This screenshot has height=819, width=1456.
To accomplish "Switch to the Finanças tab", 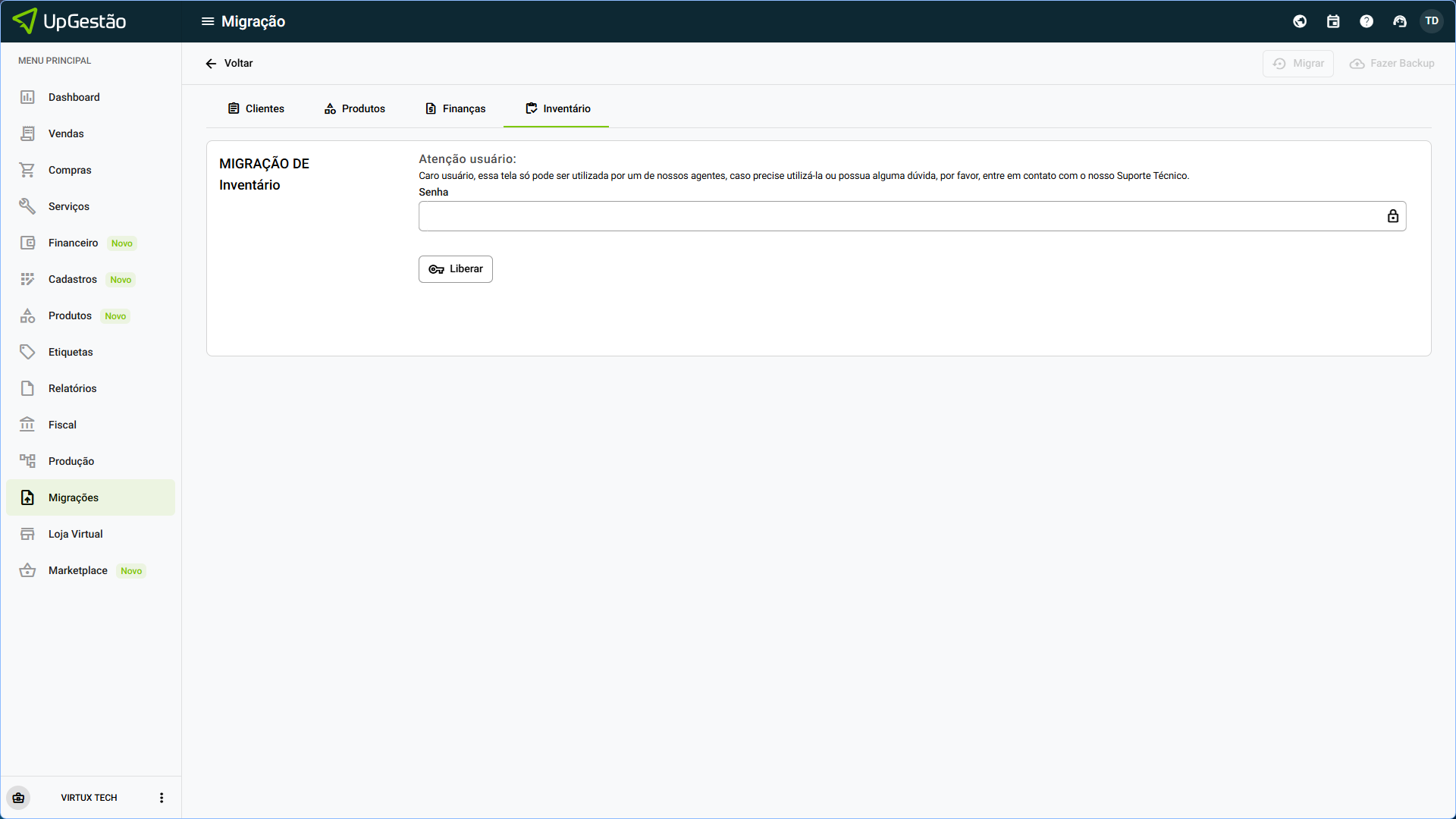I will coord(455,108).
